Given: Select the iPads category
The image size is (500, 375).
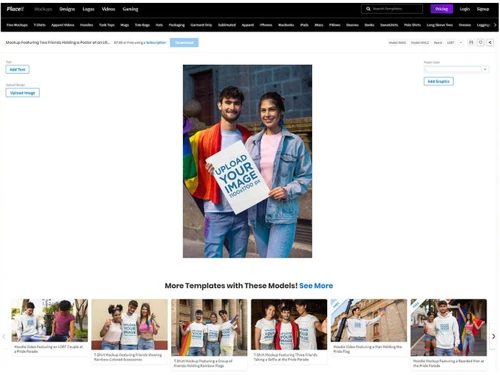Looking at the screenshot, I should tap(304, 25).
